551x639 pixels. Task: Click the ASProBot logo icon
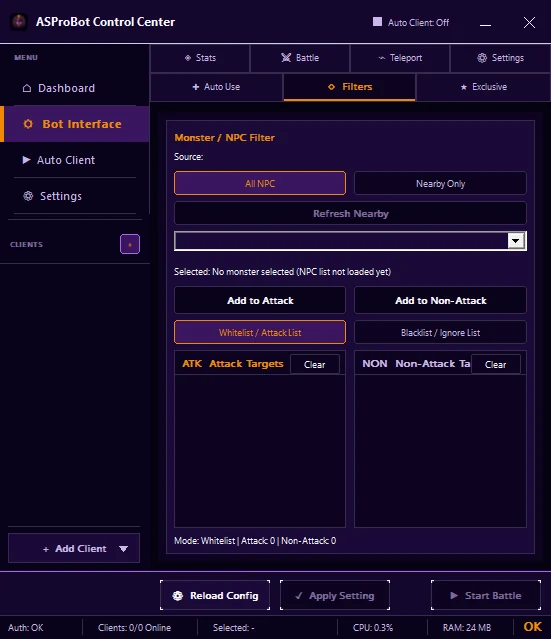coord(19,22)
